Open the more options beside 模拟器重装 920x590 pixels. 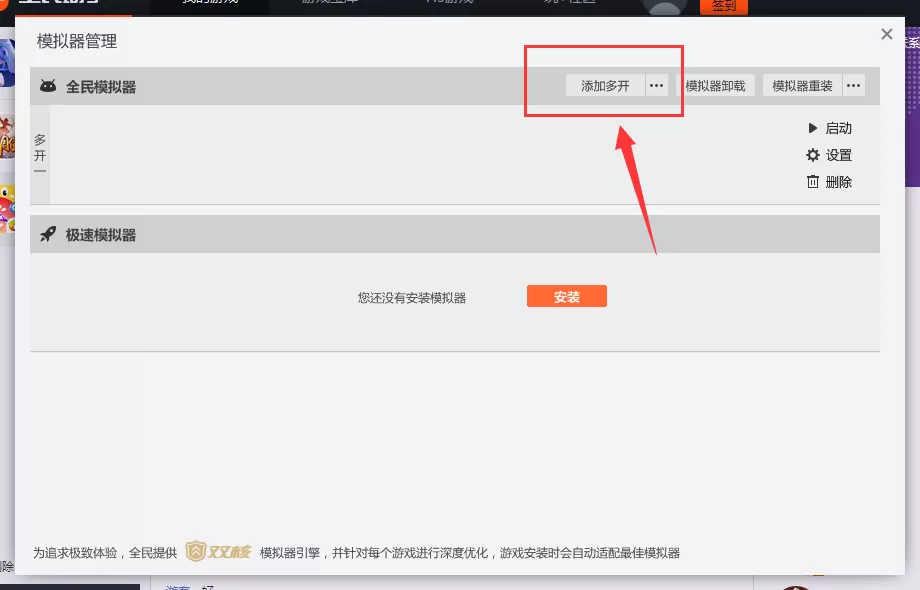(854, 86)
